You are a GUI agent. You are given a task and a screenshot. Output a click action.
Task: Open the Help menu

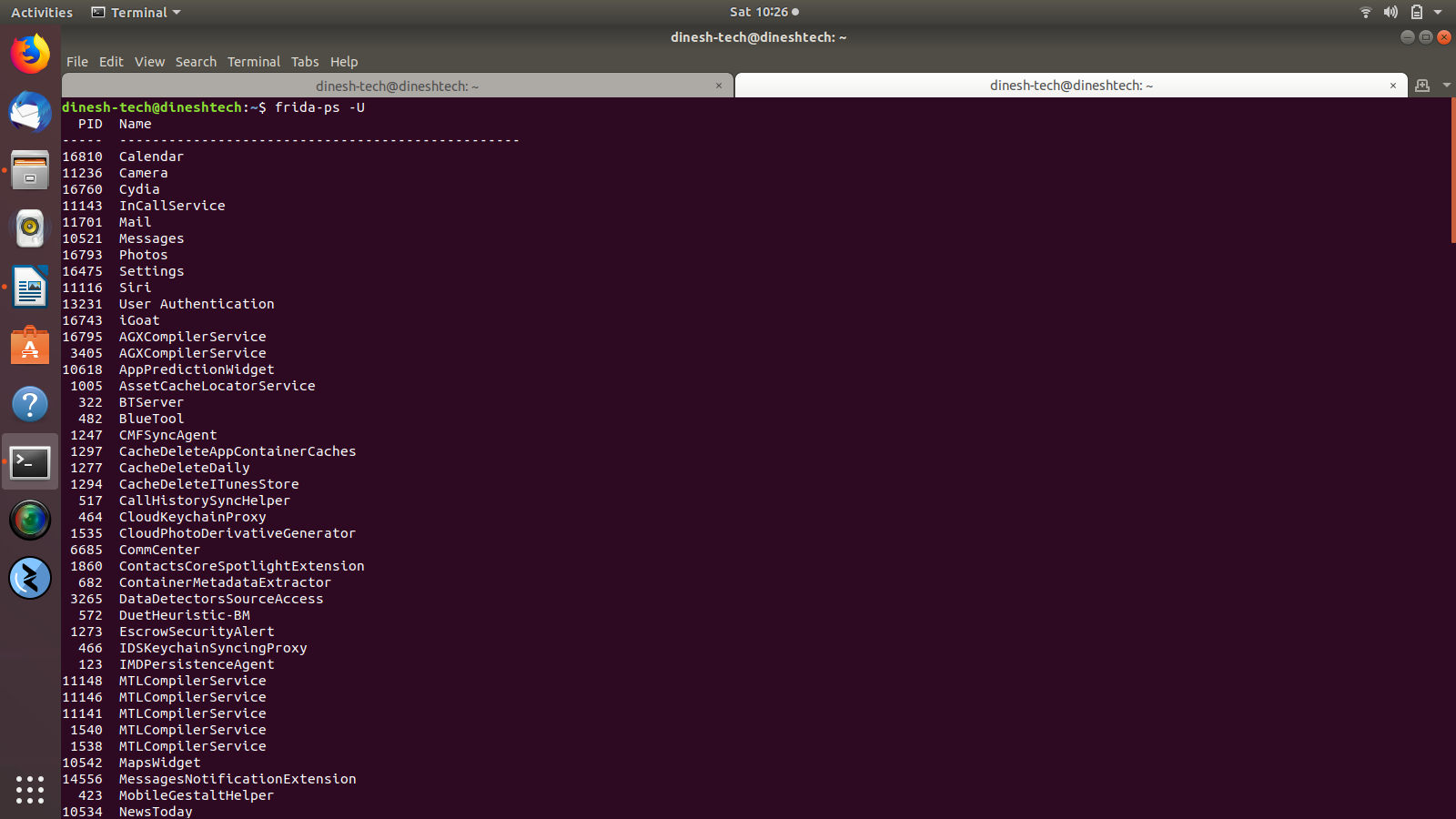click(344, 62)
